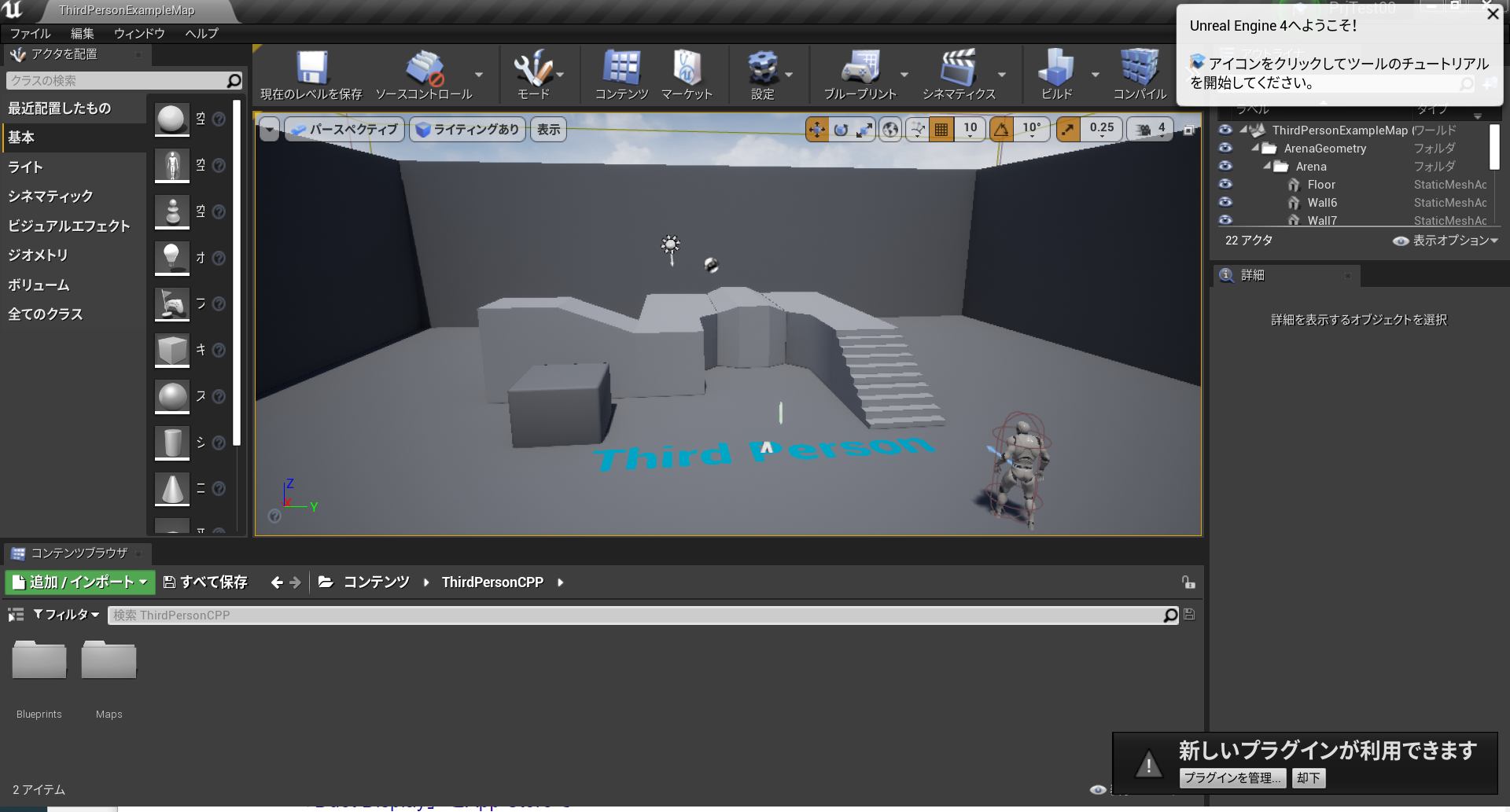
Task: Maximize viewport with the restore icon
Action: tap(1189, 130)
